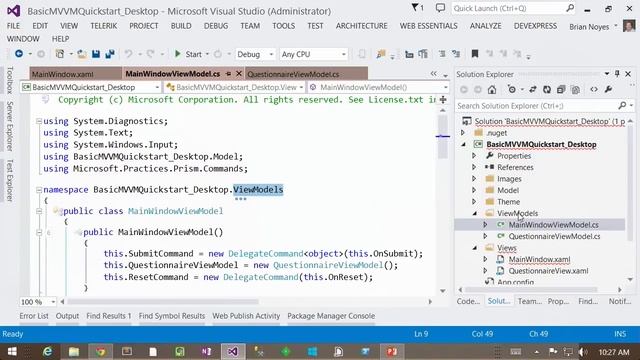This screenshot has height=360, width=640.
Task: Open the DEBUG menu
Action: [x=216, y=26]
